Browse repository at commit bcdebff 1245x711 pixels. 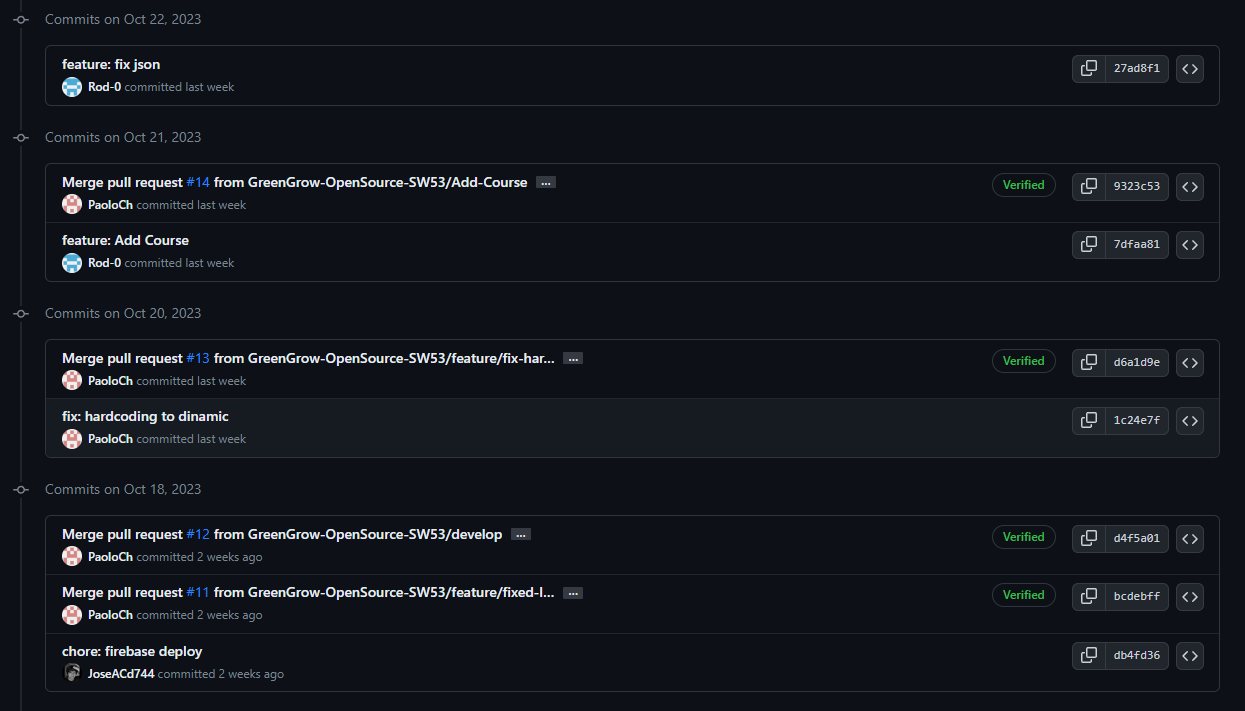(1190, 597)
